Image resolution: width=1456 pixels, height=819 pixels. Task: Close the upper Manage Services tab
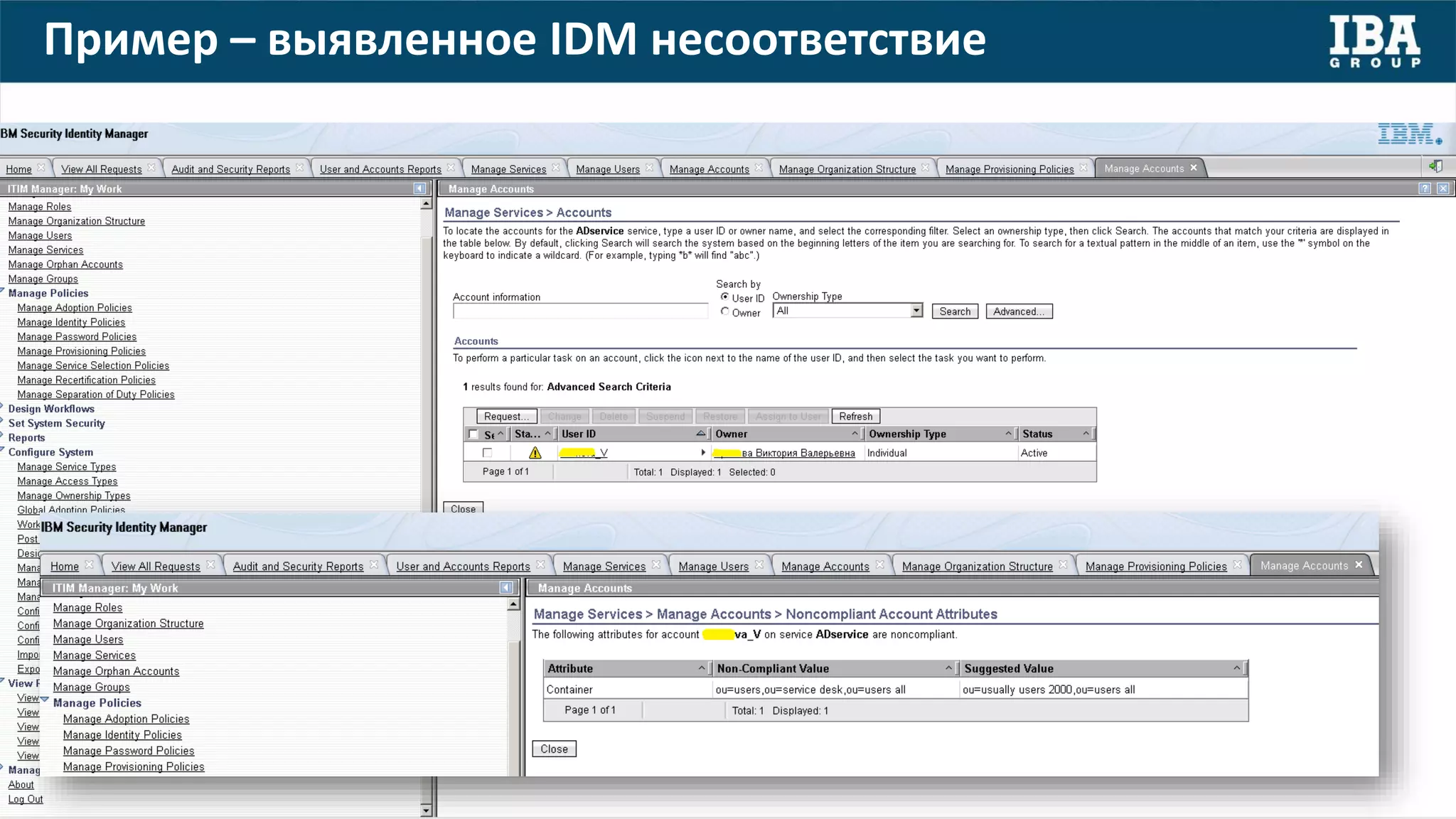point(556,168)
